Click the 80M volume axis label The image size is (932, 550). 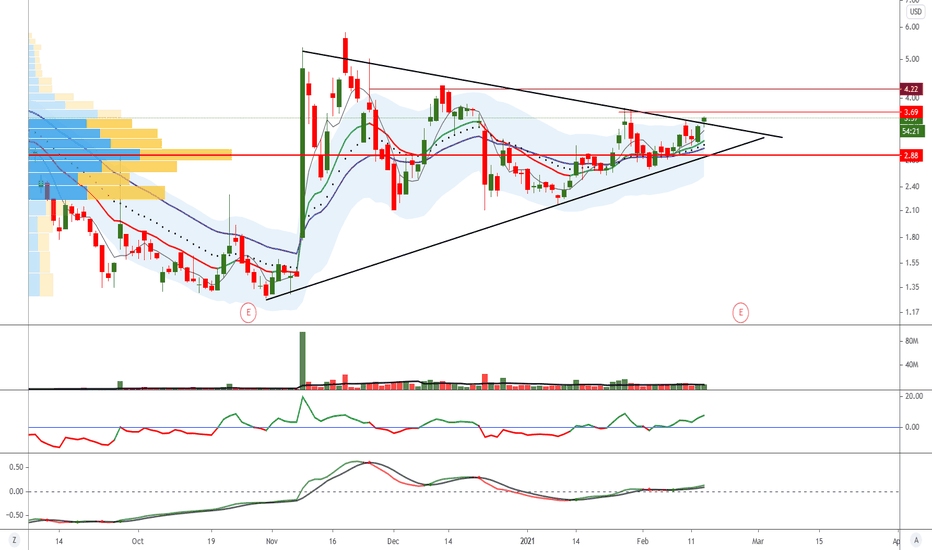[912, 341]
